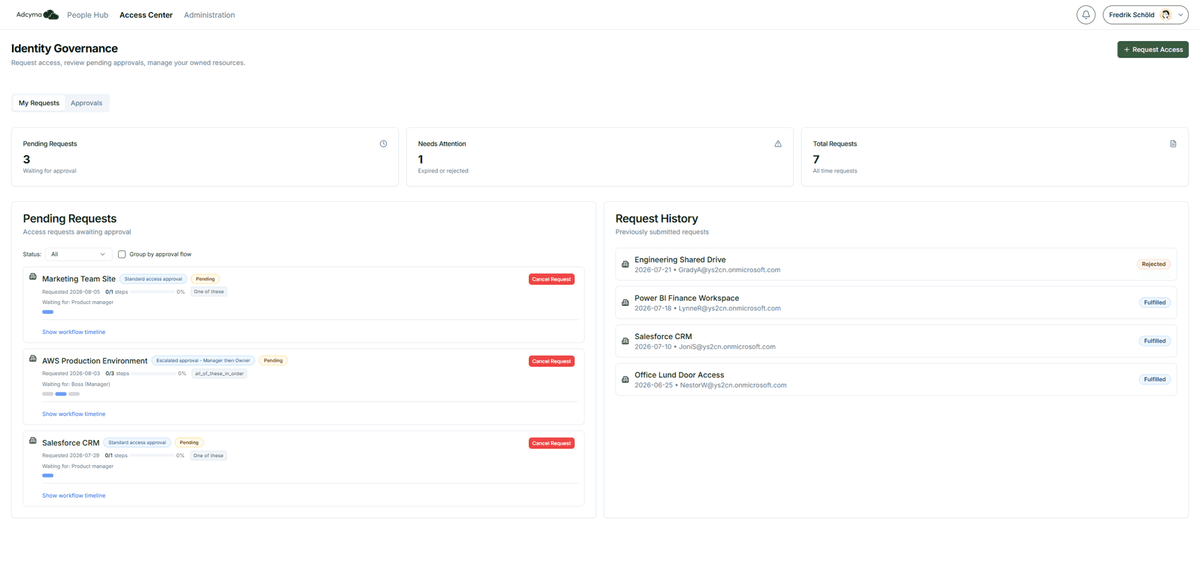Cancel the AWS Production Environment request
The image size is (1200, 585).
[x=552, y=361]
